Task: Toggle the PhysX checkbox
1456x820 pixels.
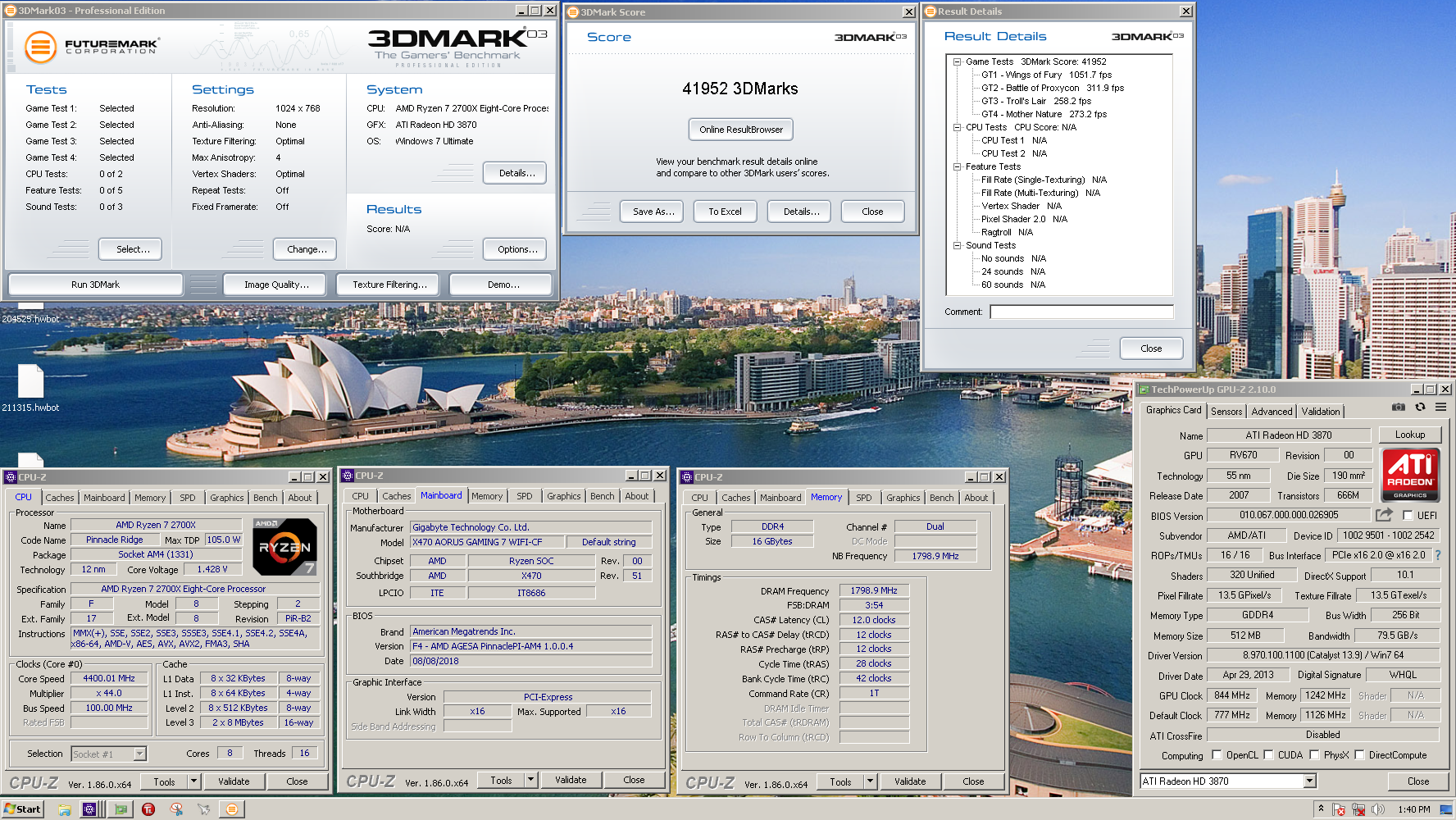Action: (x=1314, y=755)
